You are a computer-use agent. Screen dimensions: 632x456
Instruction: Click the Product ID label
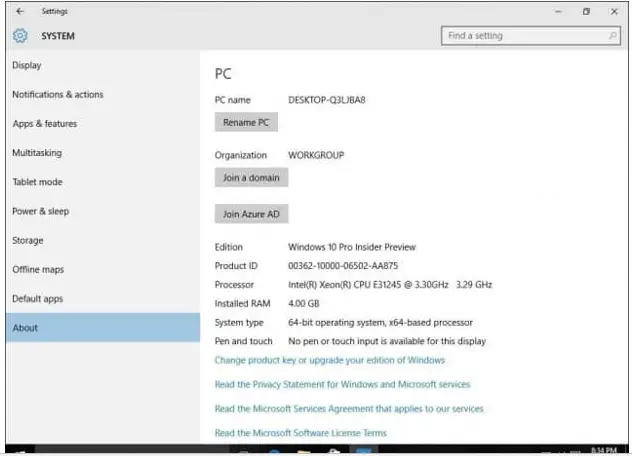(x=236, y=266)
